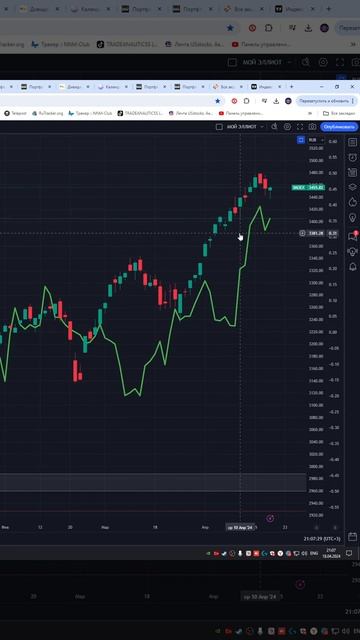Open a new browser tab with plus button

click(x=291, y=87)
